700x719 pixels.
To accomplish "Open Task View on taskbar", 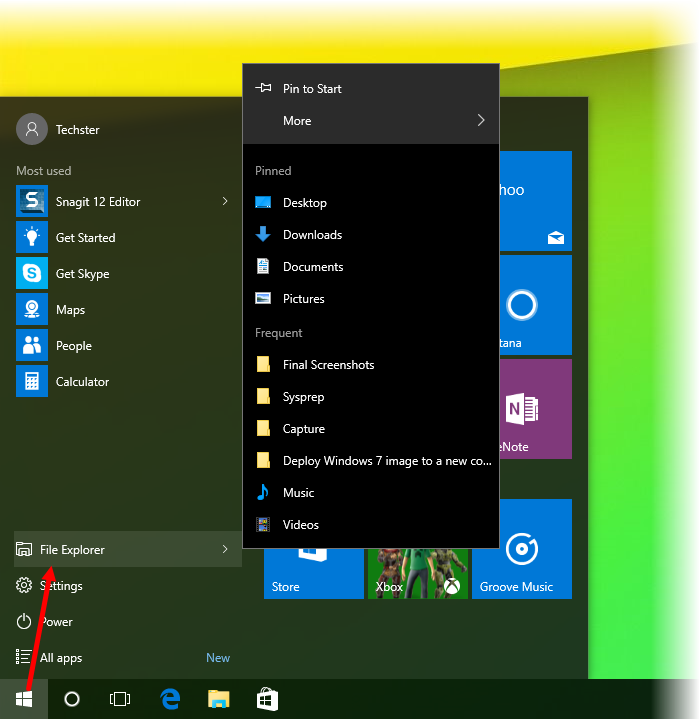I will tap(120, 699).
